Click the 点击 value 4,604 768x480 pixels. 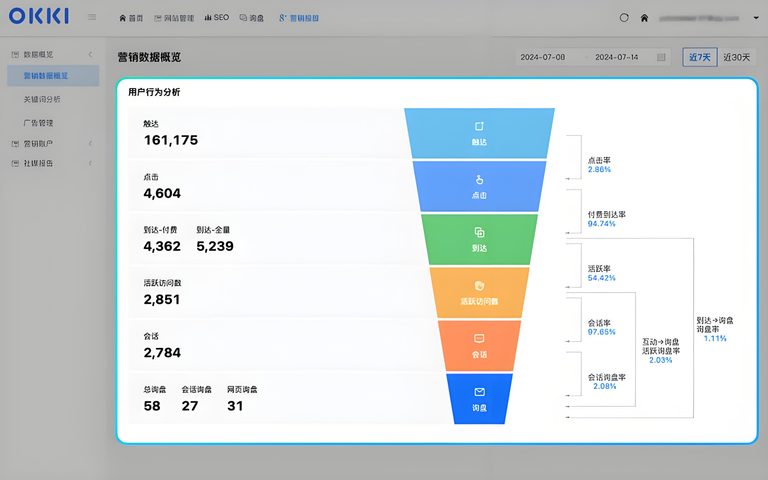tap(162, 193)
